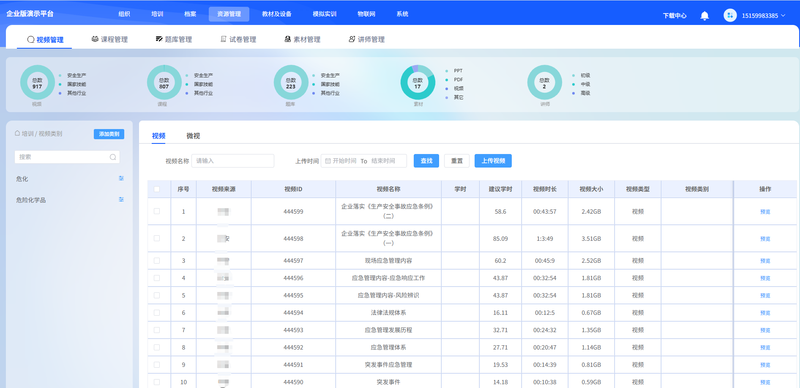
Task: Open the 系统 menu
Action: [402, 14]
